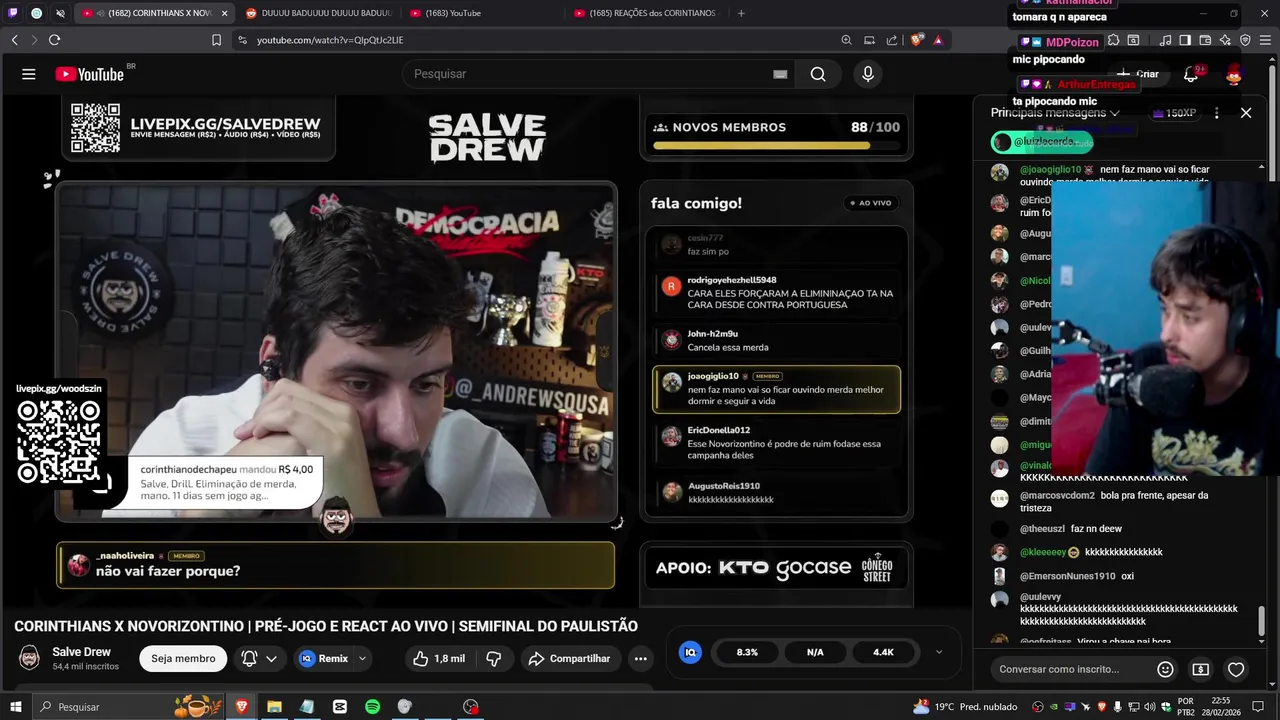Open the taskbar clock showing 22:55
The width and height of the screenshot is (1280, 720).
pyautogui.click(x=1220, y=707)
